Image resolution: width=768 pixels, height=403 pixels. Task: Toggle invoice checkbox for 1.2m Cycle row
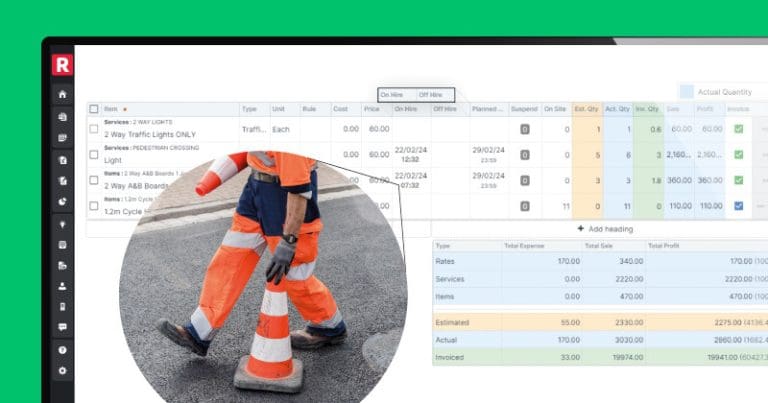[x=739, y=206]
